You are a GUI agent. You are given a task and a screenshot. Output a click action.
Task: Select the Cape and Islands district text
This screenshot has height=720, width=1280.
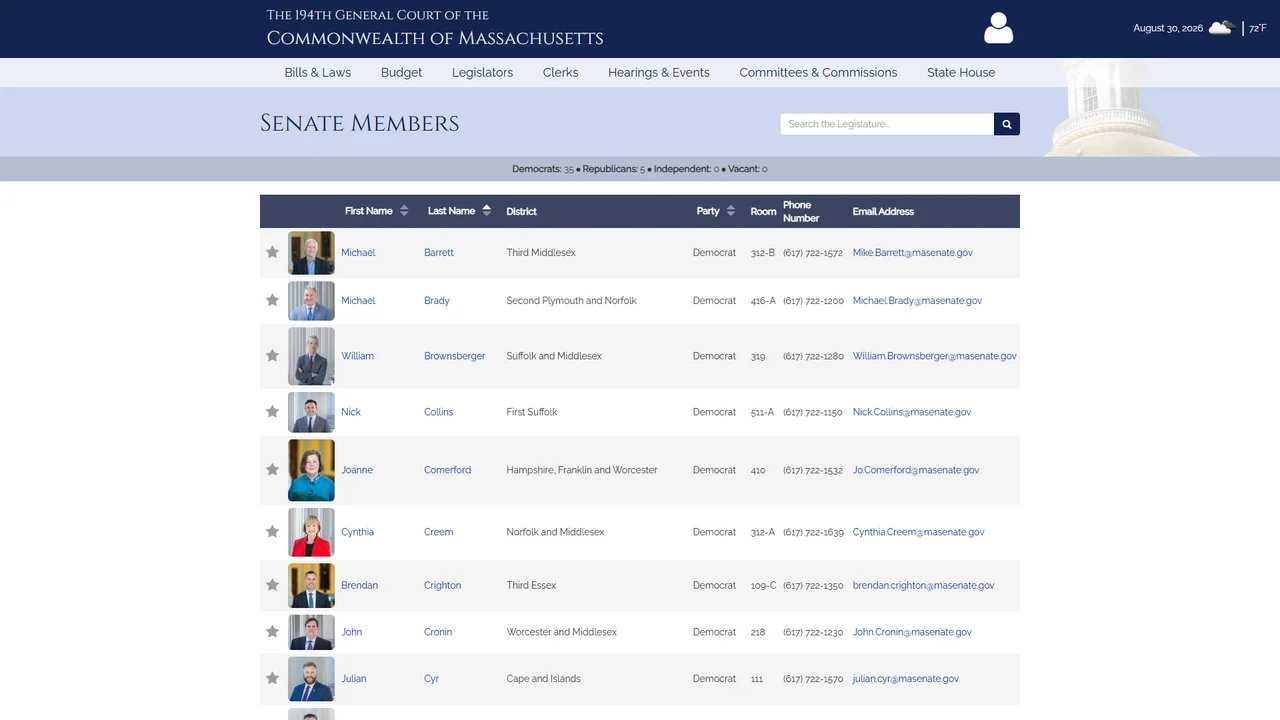tap(544, 679)
